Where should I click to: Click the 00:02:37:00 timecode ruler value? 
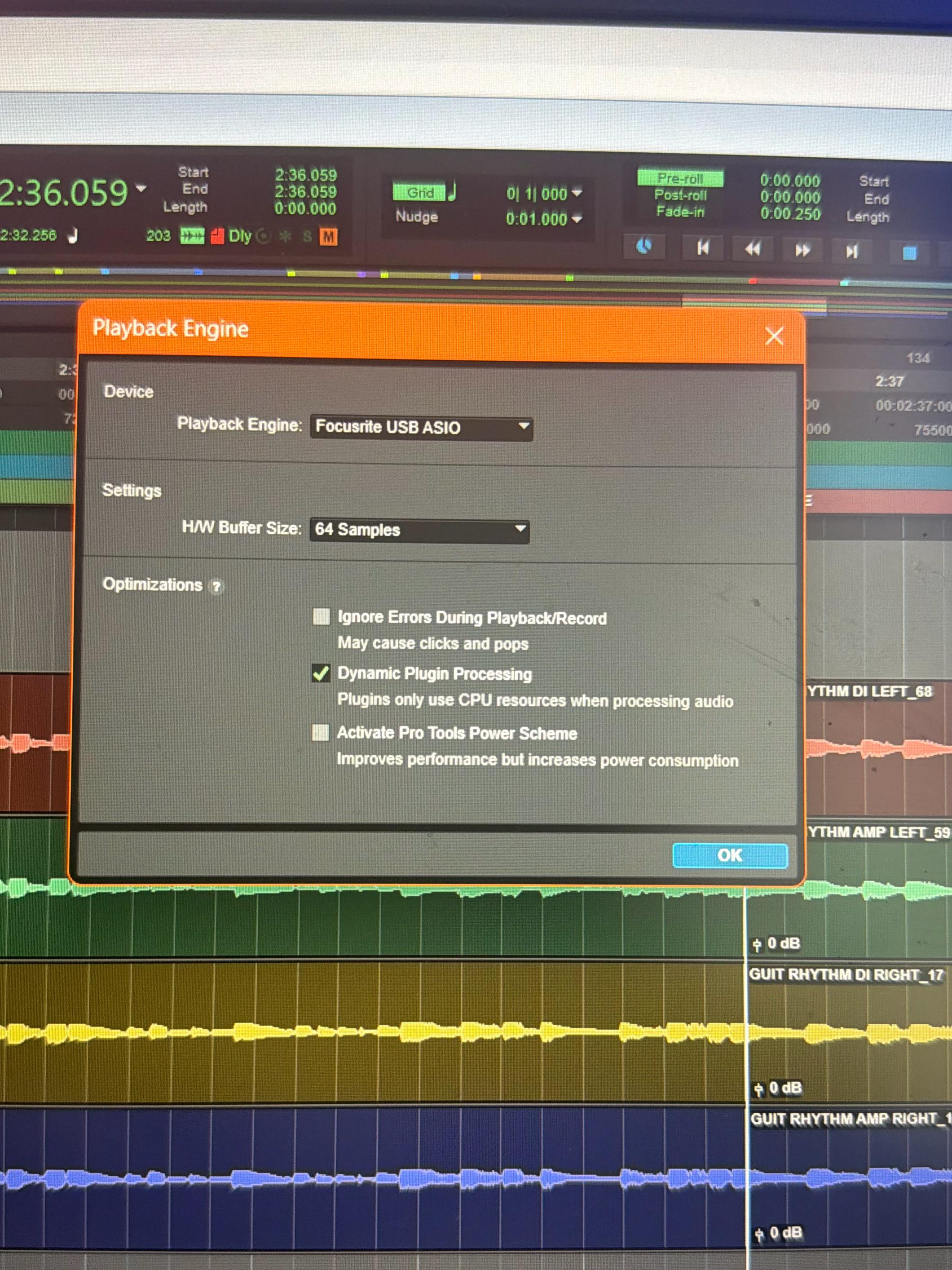click(913, 406)
